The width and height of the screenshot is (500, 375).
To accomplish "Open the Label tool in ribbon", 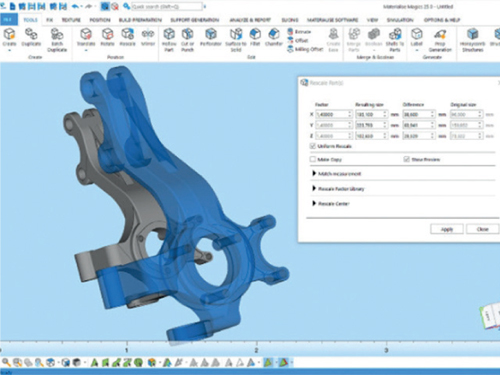I will (417, 37).
